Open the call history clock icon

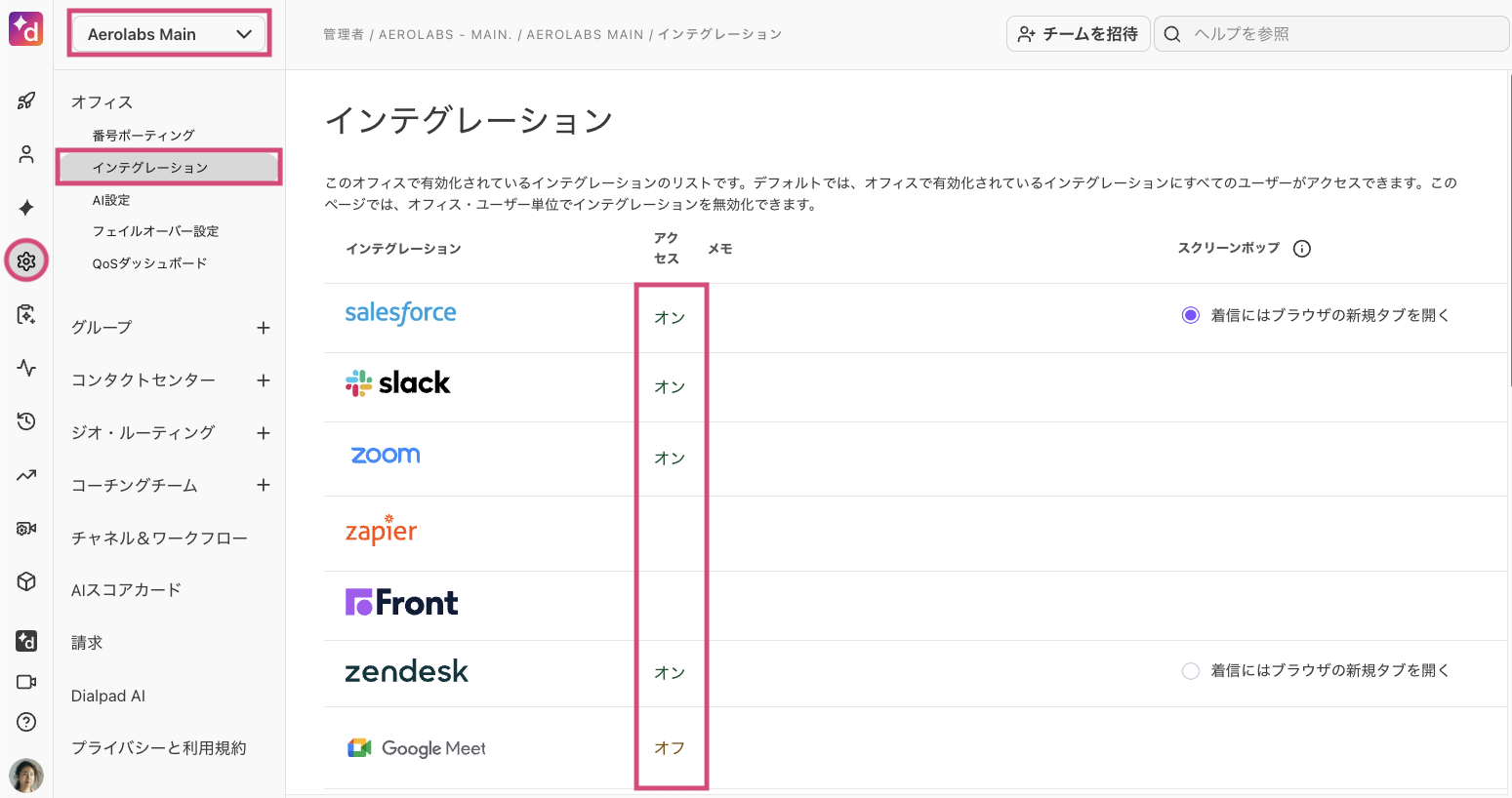click(25, 420)
